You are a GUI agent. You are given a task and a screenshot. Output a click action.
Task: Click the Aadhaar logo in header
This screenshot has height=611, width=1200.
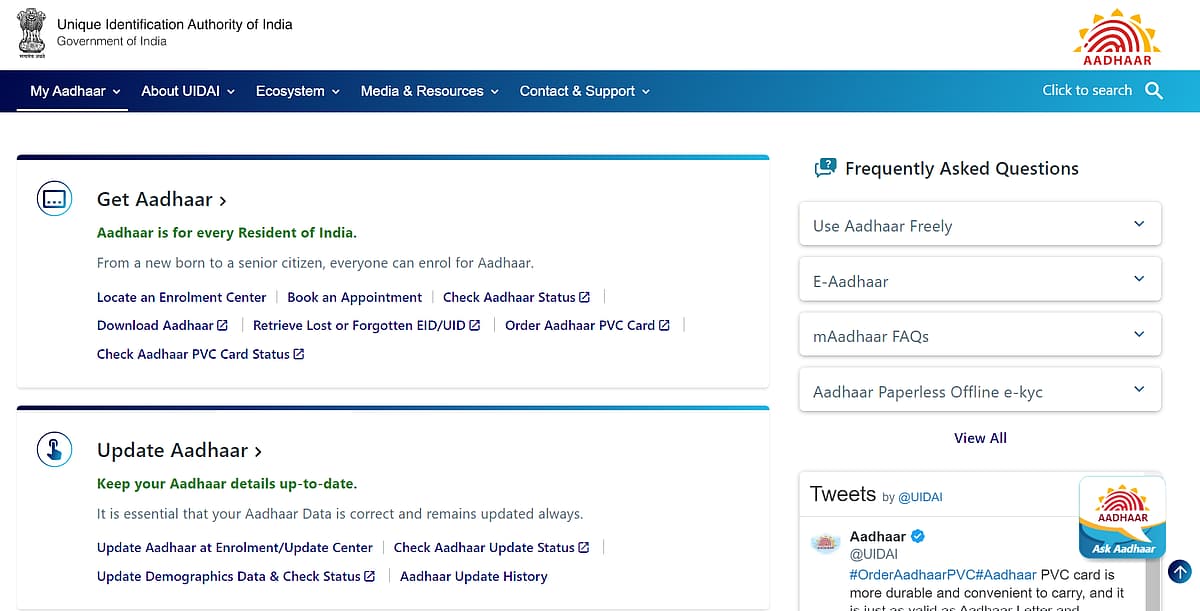pos(1117,36)
